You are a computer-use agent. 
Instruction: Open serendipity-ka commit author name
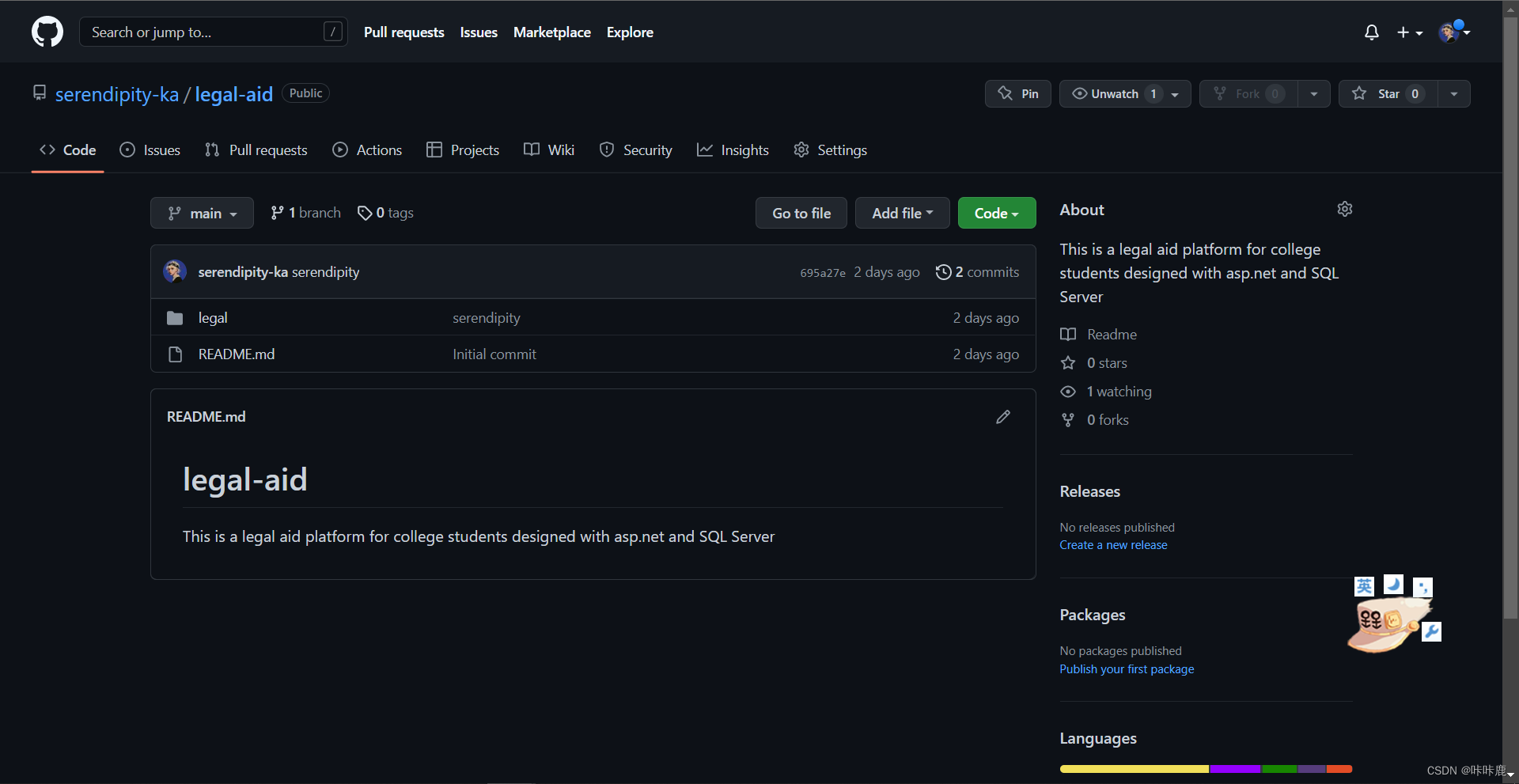tap(243, 272)
